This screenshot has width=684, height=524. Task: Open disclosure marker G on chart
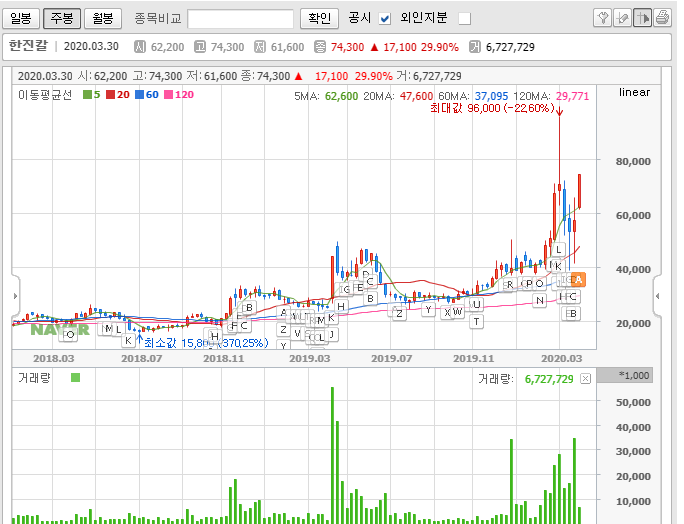(x=347, y=289)
